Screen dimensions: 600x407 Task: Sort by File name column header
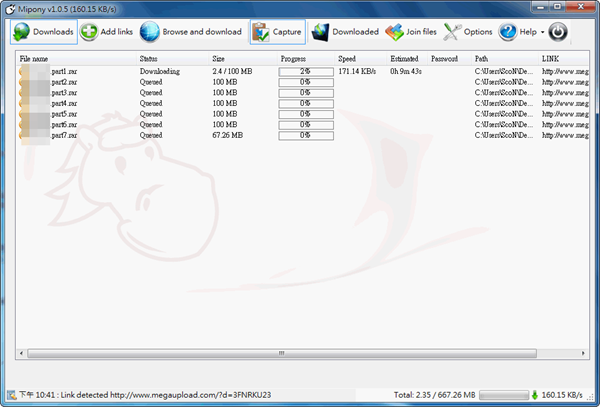click(76, 59)
